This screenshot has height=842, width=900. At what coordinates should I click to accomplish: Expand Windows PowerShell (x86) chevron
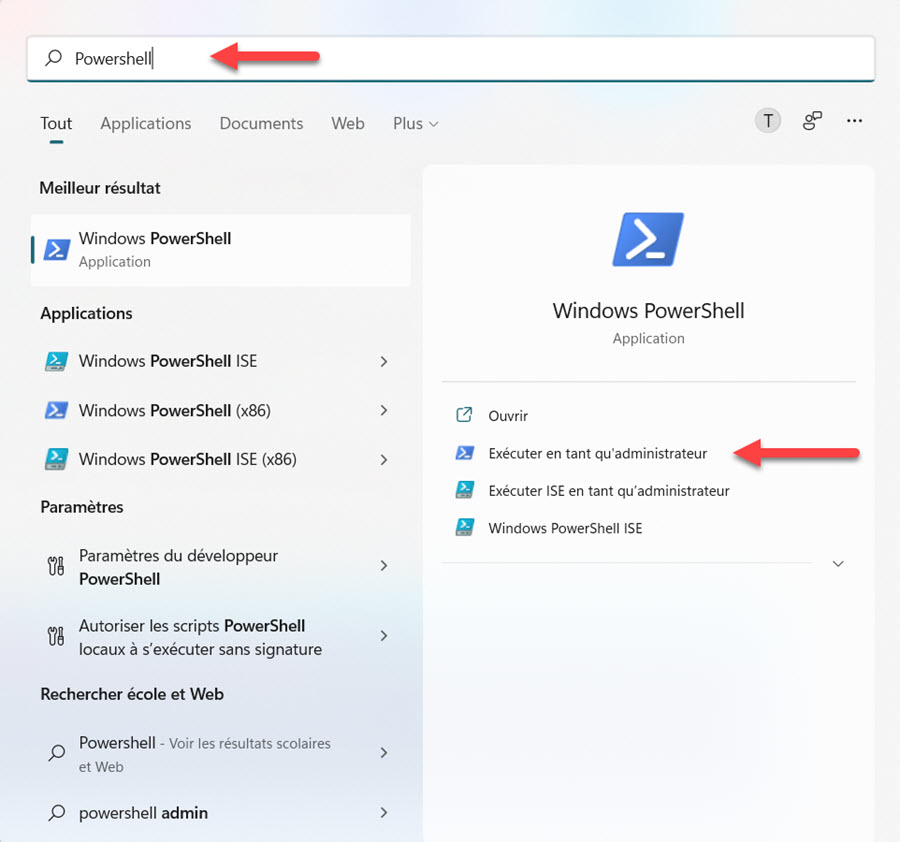pos(384,410)
